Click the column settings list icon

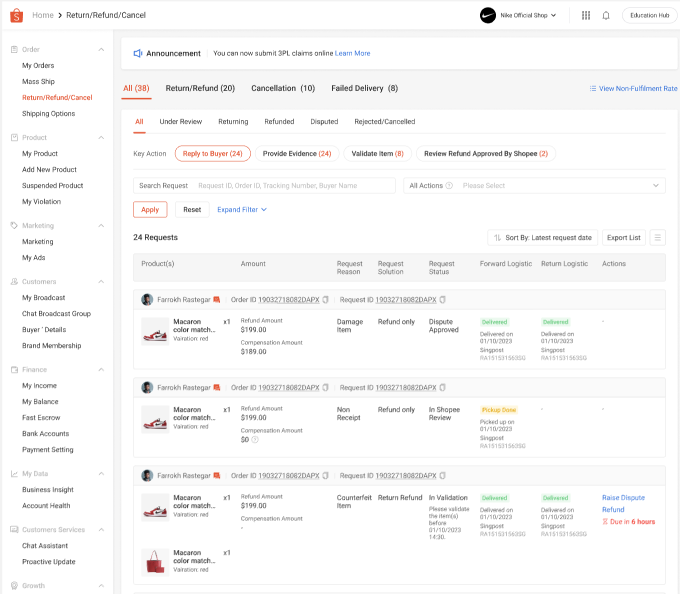[657, 237]
